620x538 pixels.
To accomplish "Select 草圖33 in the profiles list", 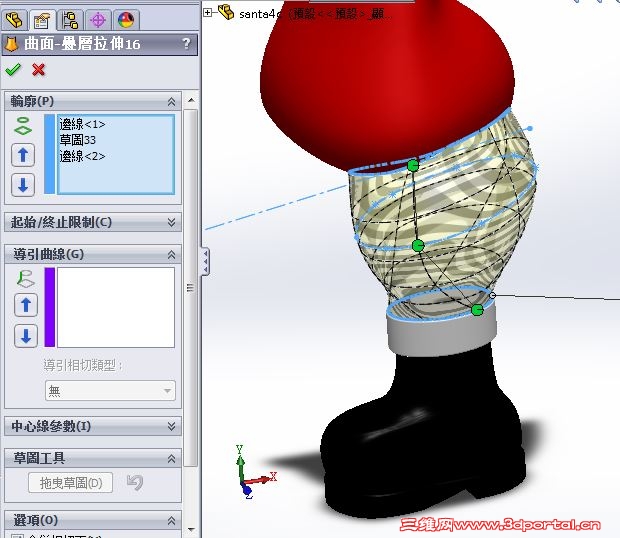I will (78, 140).
